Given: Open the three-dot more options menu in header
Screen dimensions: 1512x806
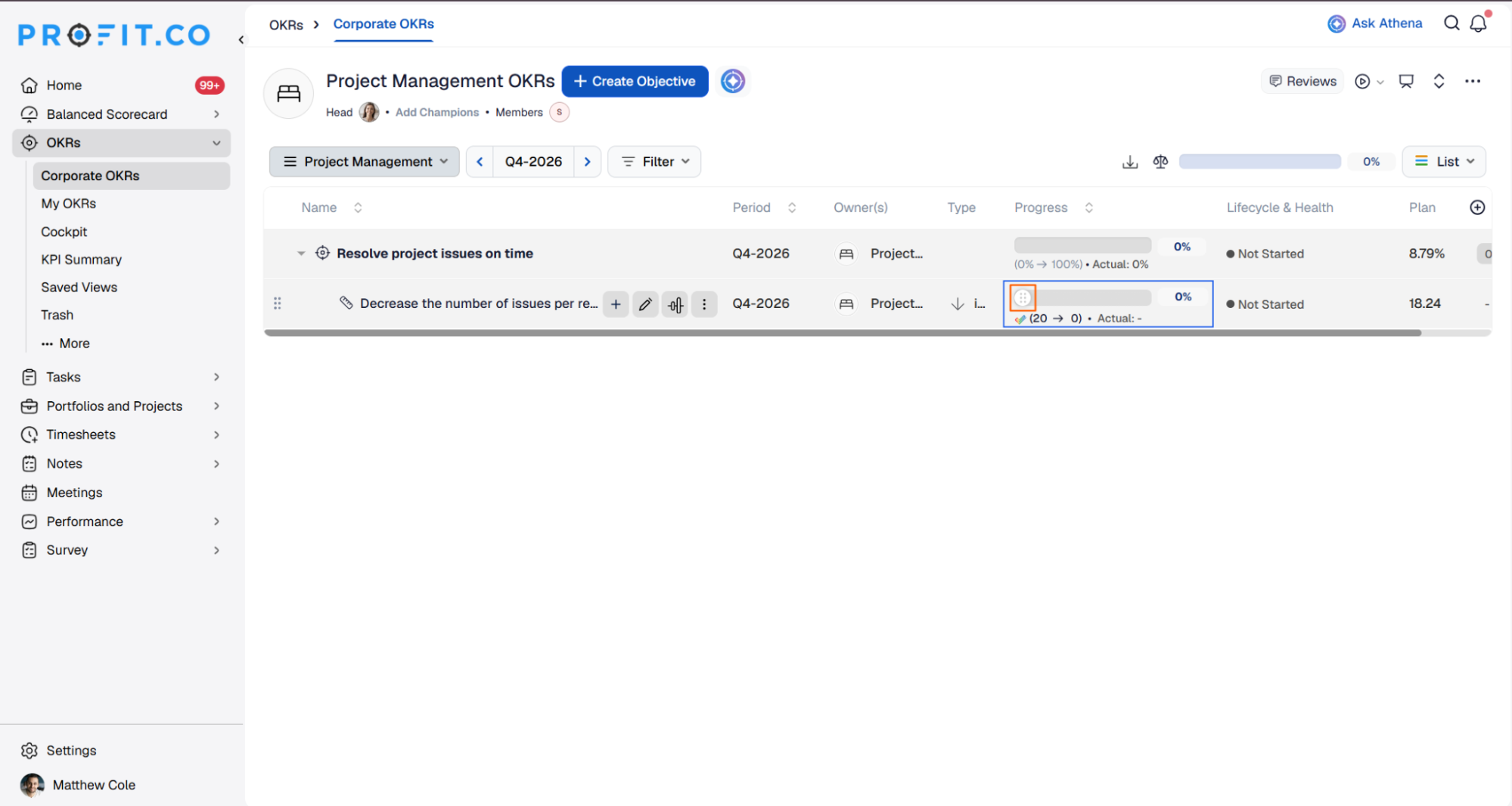Looking at the screenshot, I should (1472, 81).
